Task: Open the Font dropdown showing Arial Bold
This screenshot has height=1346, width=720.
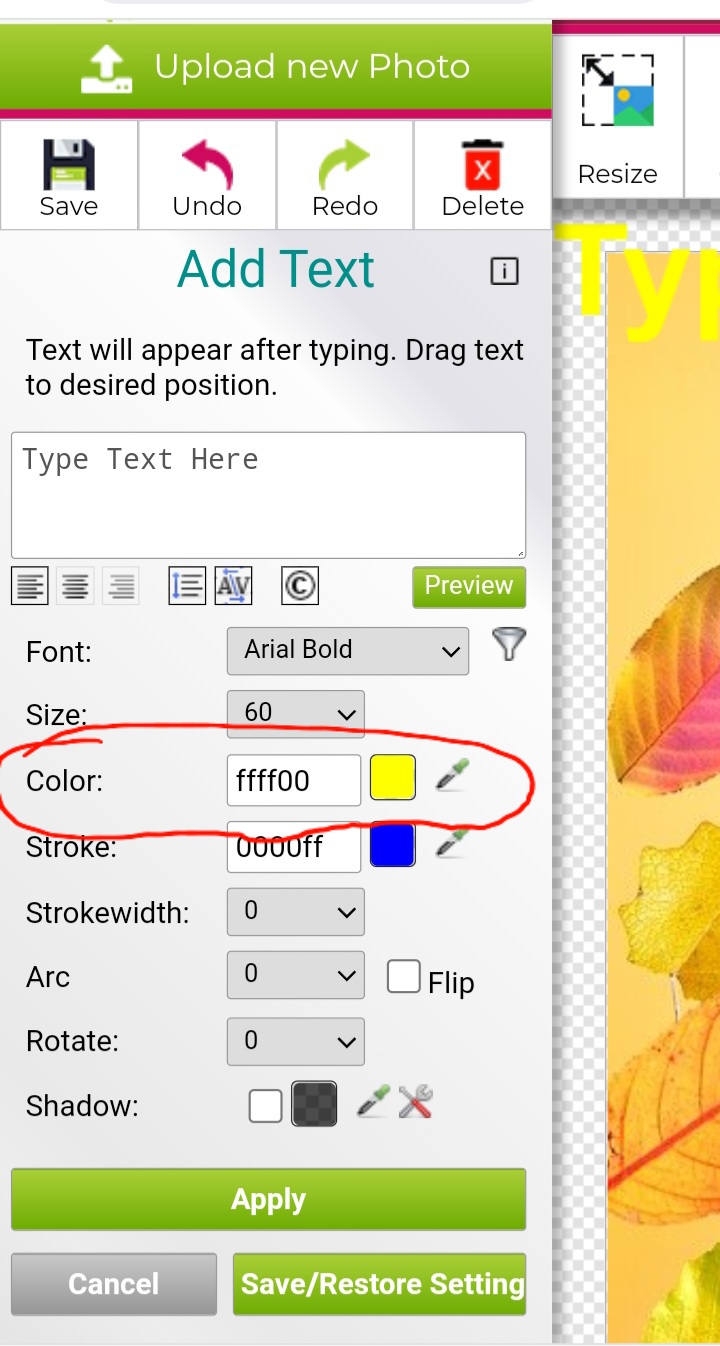Action: (347, 651)
